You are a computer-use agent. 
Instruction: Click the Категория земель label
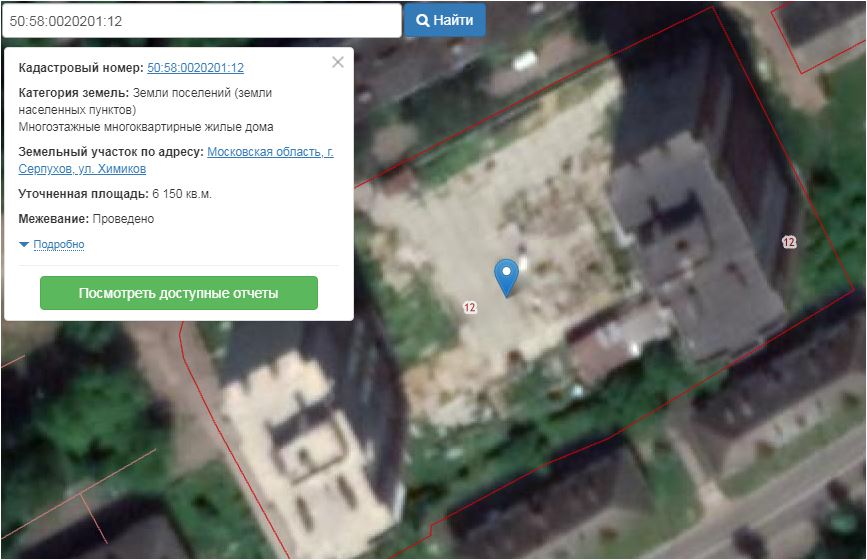point(74,93)
